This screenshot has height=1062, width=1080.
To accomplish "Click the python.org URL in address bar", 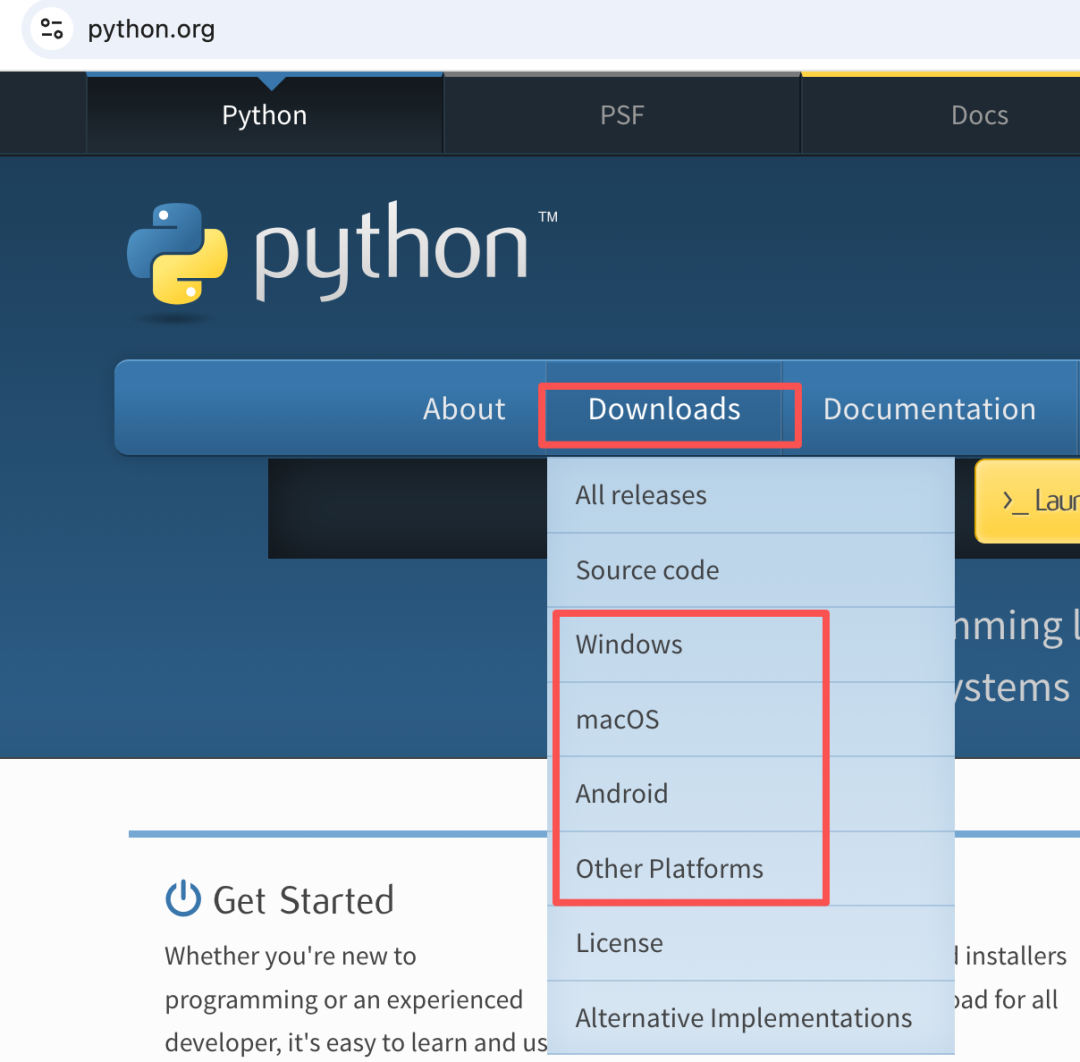I will pos(151,29).
